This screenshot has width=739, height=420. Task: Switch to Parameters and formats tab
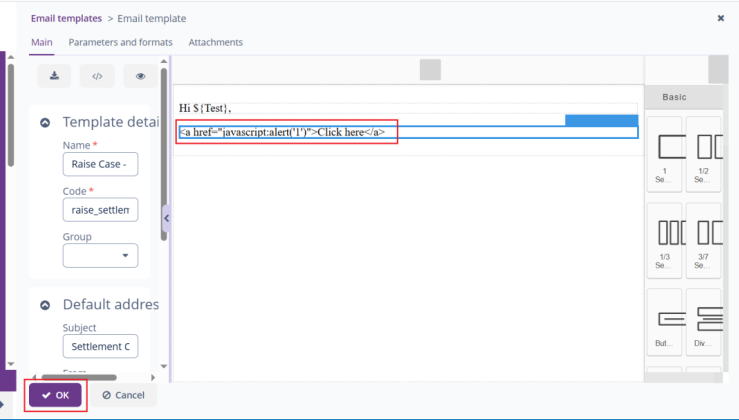click(120, 42)
